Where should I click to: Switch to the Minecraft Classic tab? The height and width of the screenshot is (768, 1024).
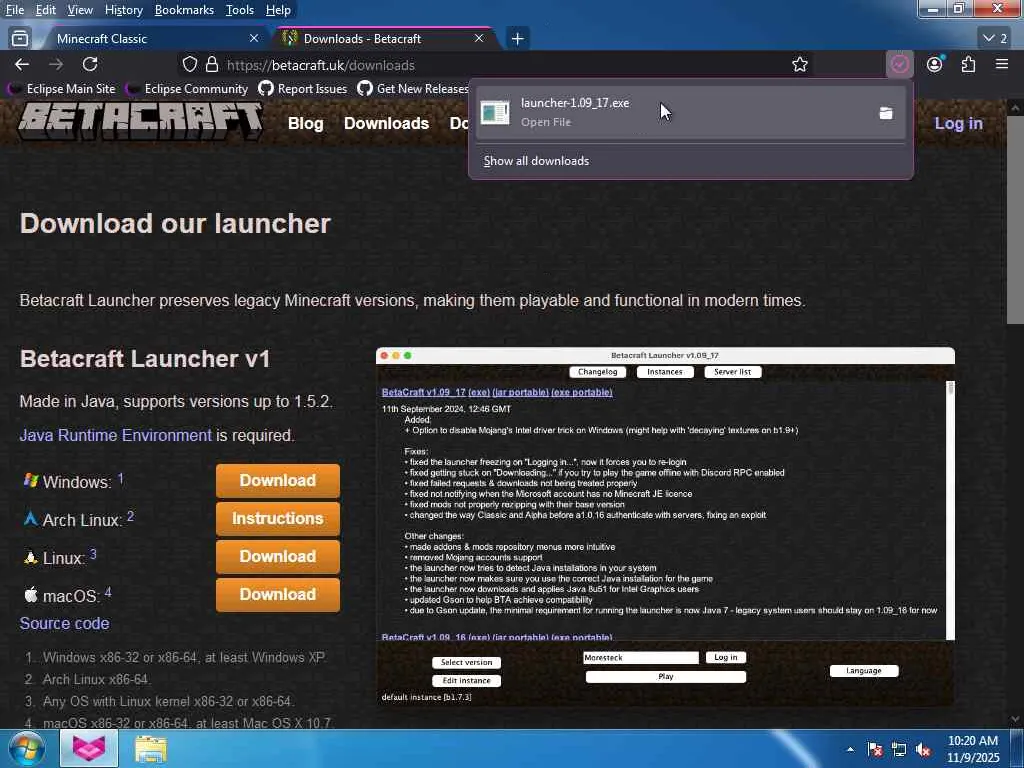[153, 39]
